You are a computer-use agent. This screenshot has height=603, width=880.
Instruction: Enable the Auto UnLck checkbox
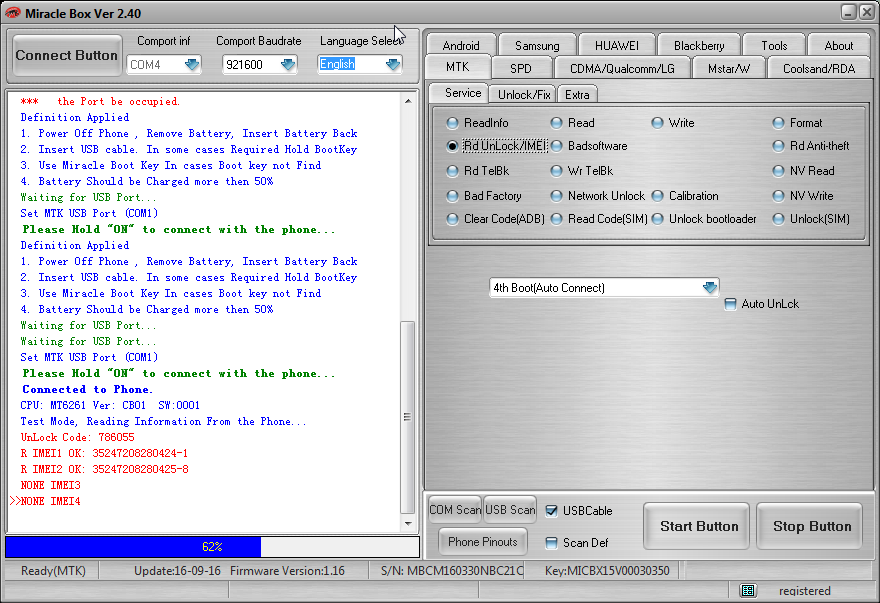coord(730,304)
